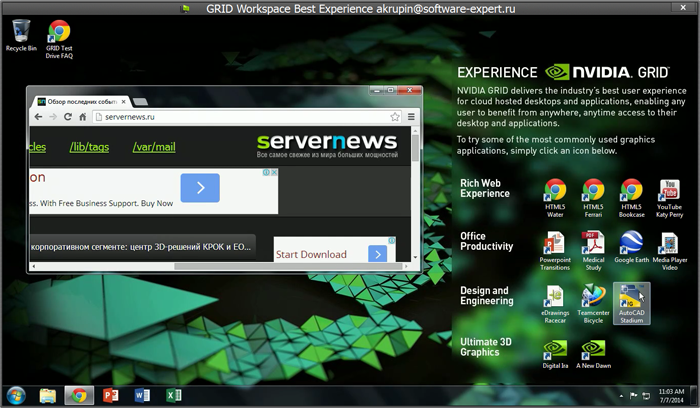The width and height of the screenshot is (700, 408).
Task: Open GRID Test Drive FAQ shortcut
Action: (x=59, y=39)
